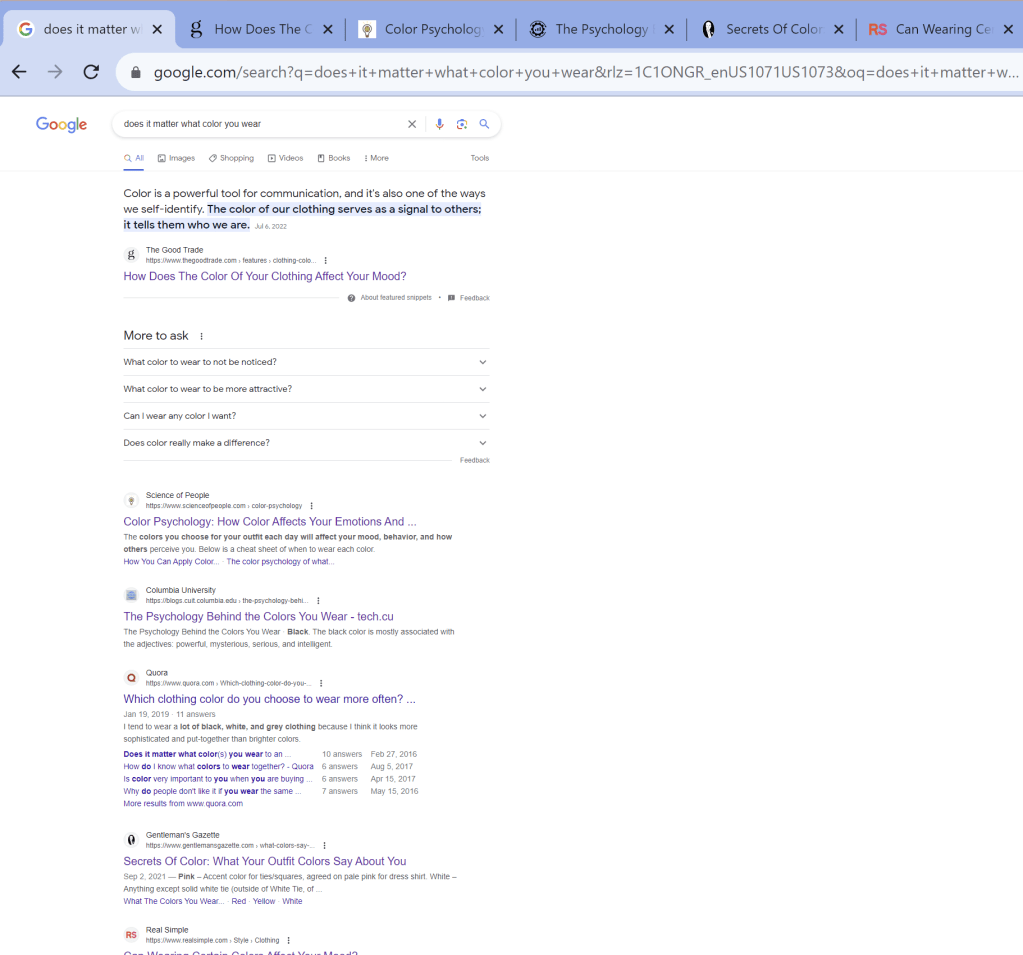Click the magnifying glass search icon
1023x955 pixels.
click(484, 124)
